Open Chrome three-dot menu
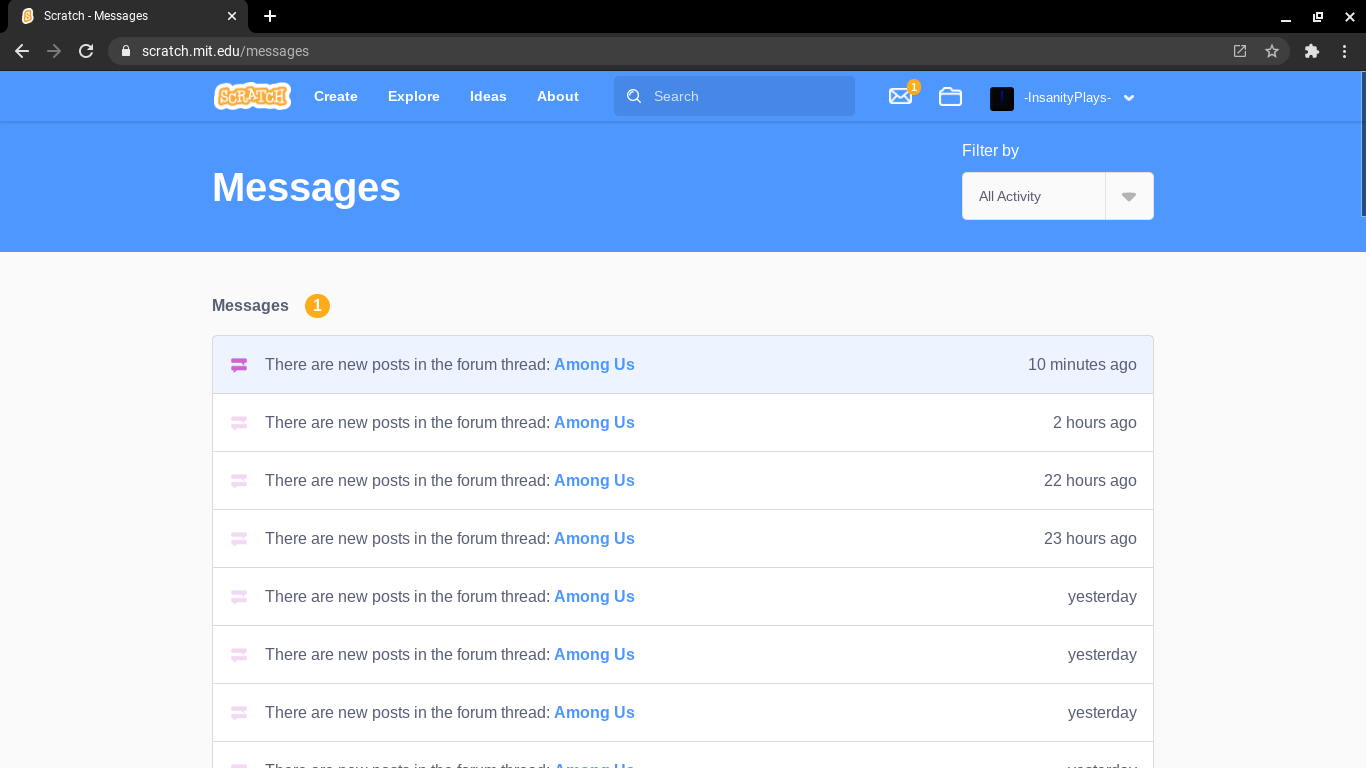 coord(1344,51)
